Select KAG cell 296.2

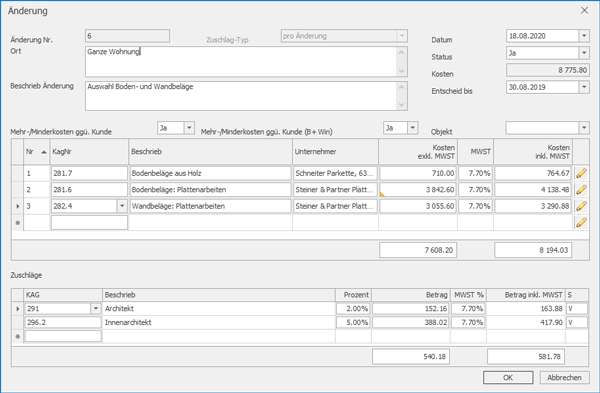63,323
